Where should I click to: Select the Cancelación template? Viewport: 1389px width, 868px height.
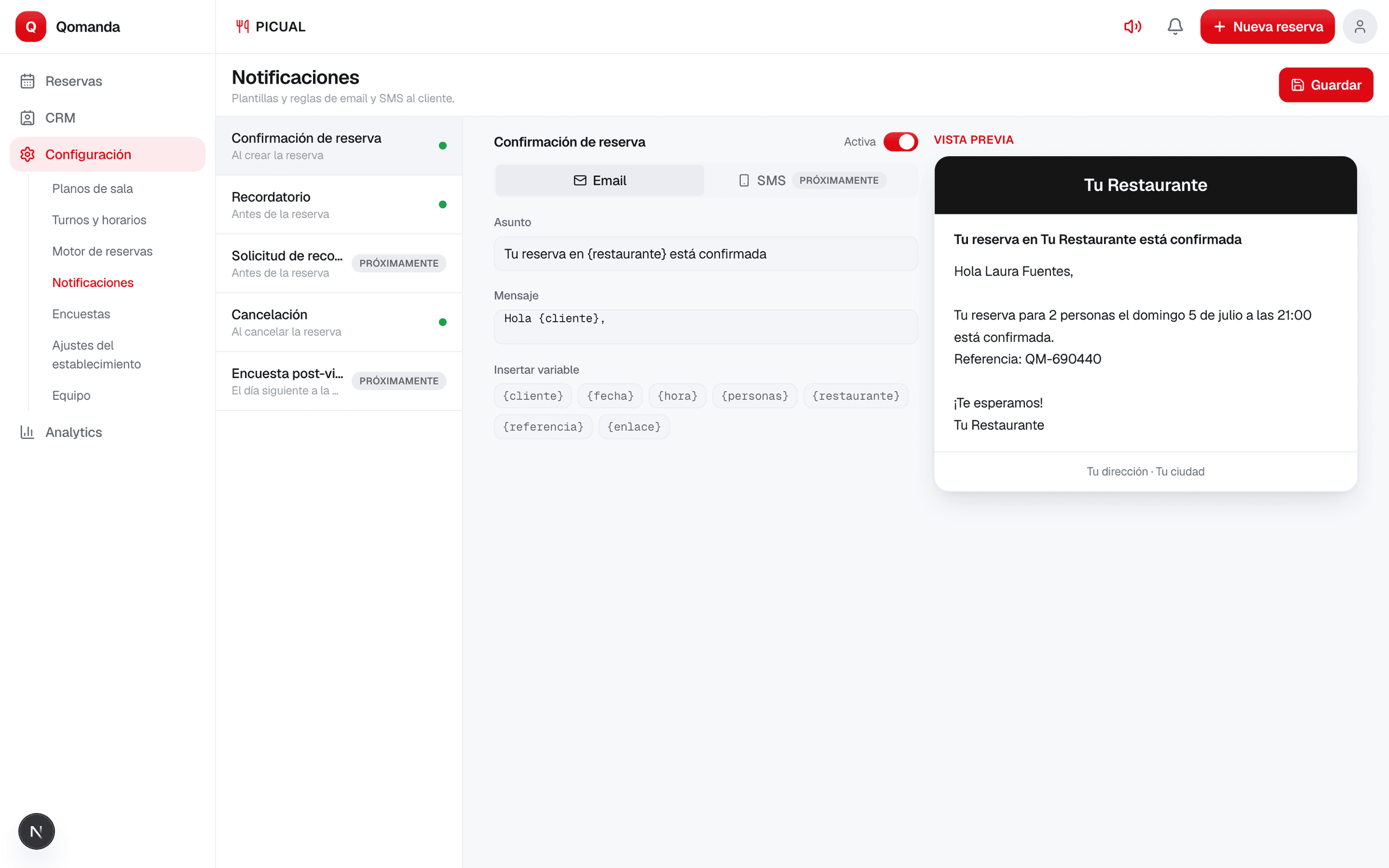[339, 323]
